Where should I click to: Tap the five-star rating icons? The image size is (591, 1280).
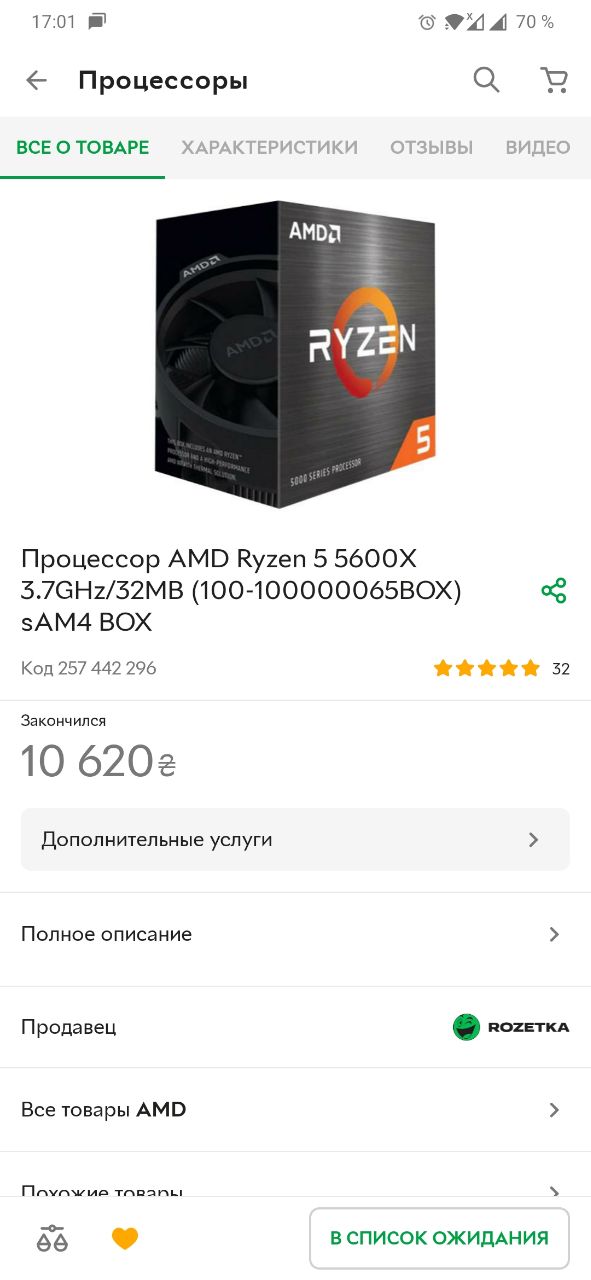pyautogui.click(x=486, y=668)
